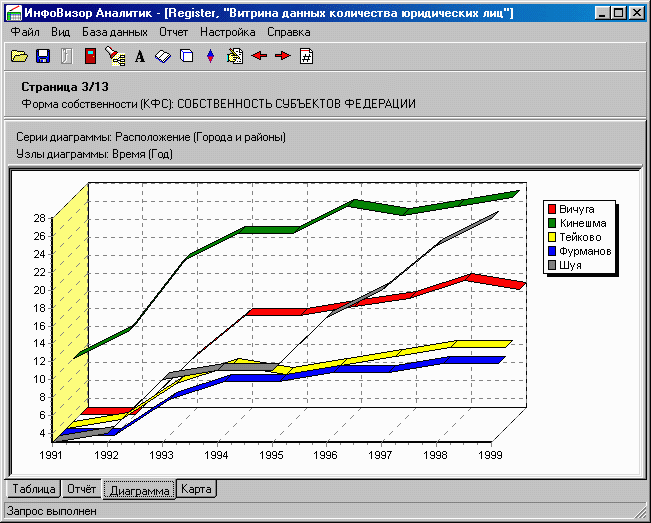This screenshot has height=523, width=651.
Task: Open the Отчет menu
Action: pyautogui.click(x=174, y=32)
